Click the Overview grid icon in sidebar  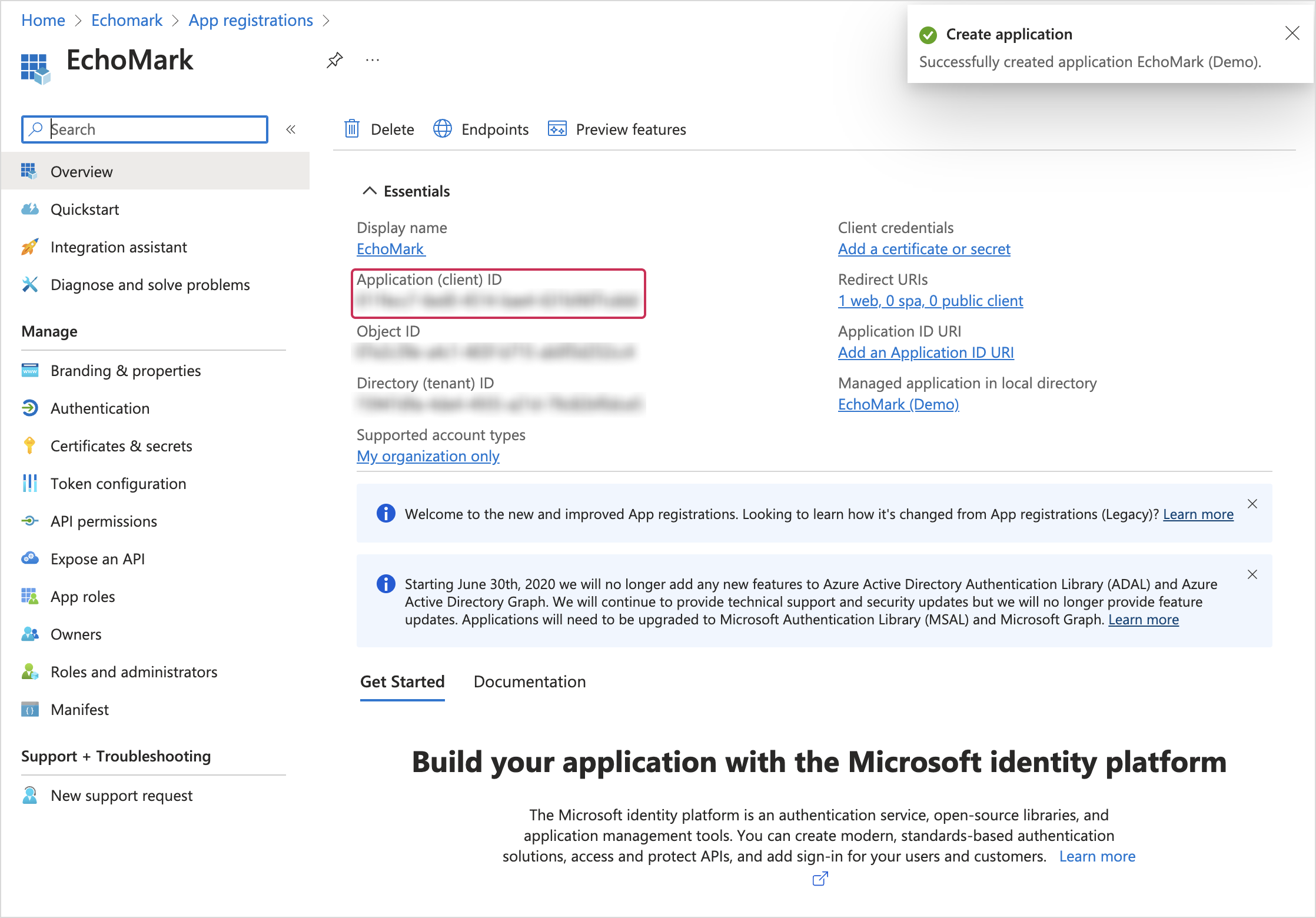[x=29, y=171]
